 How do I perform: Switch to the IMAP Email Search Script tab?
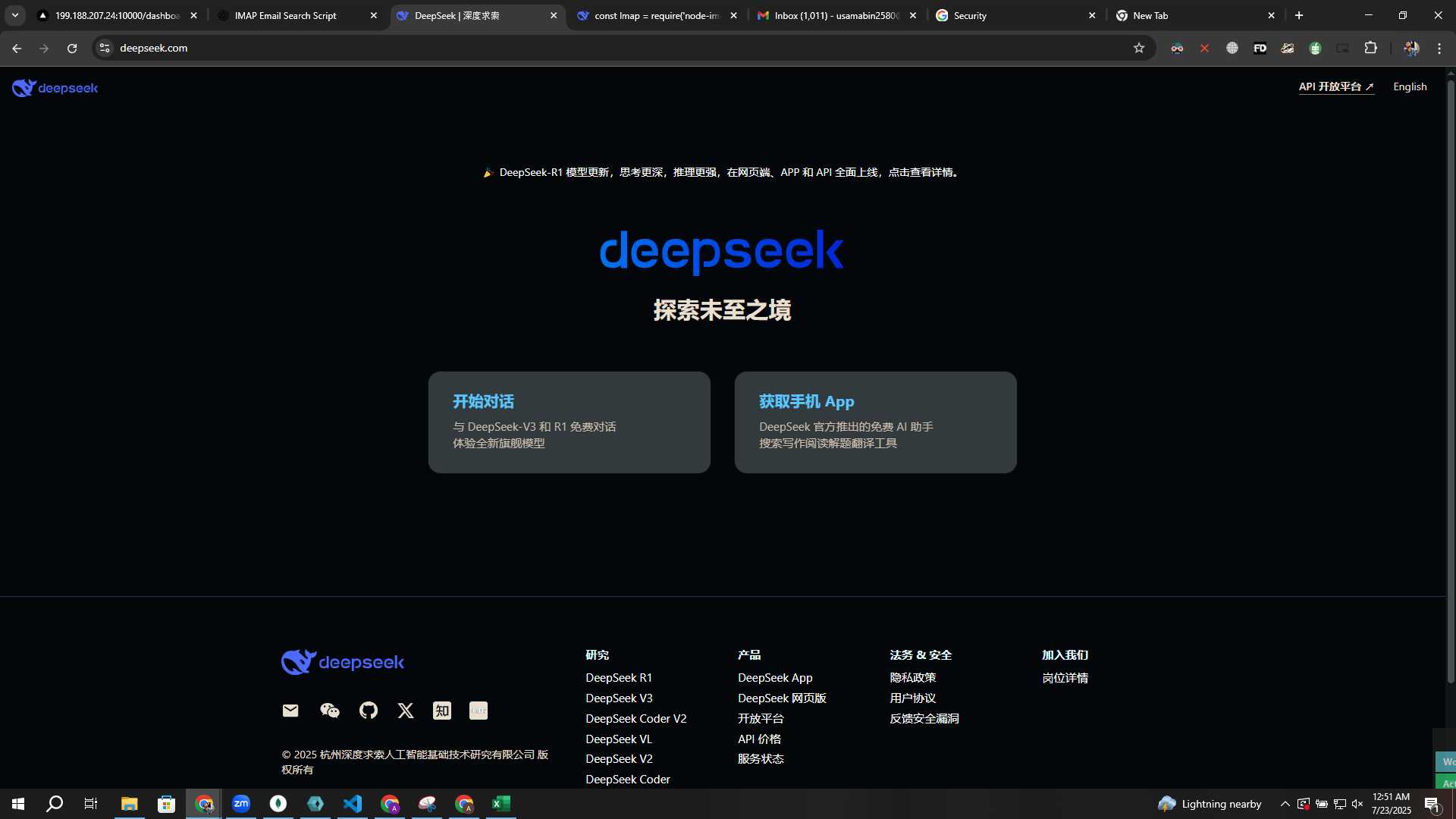pos(296,15)
